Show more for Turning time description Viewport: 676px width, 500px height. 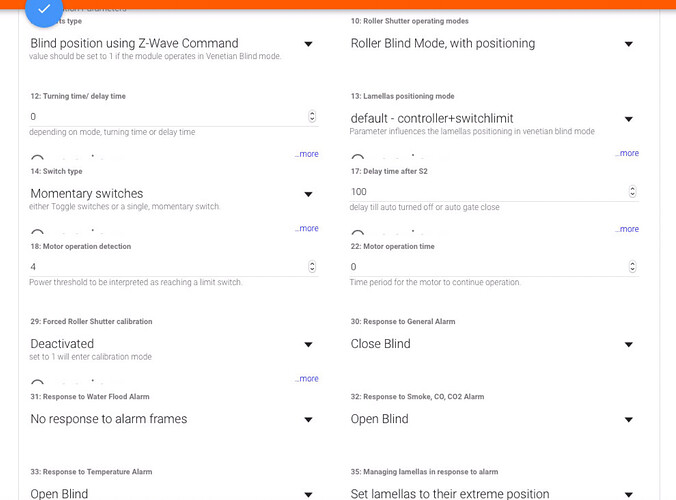pos(307,154)
